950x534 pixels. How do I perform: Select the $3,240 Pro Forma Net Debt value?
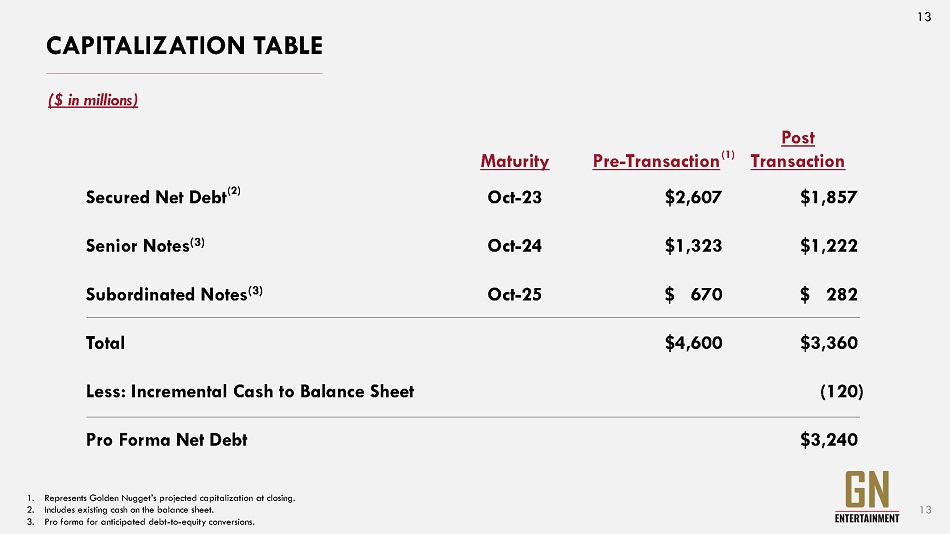(828, 439)
